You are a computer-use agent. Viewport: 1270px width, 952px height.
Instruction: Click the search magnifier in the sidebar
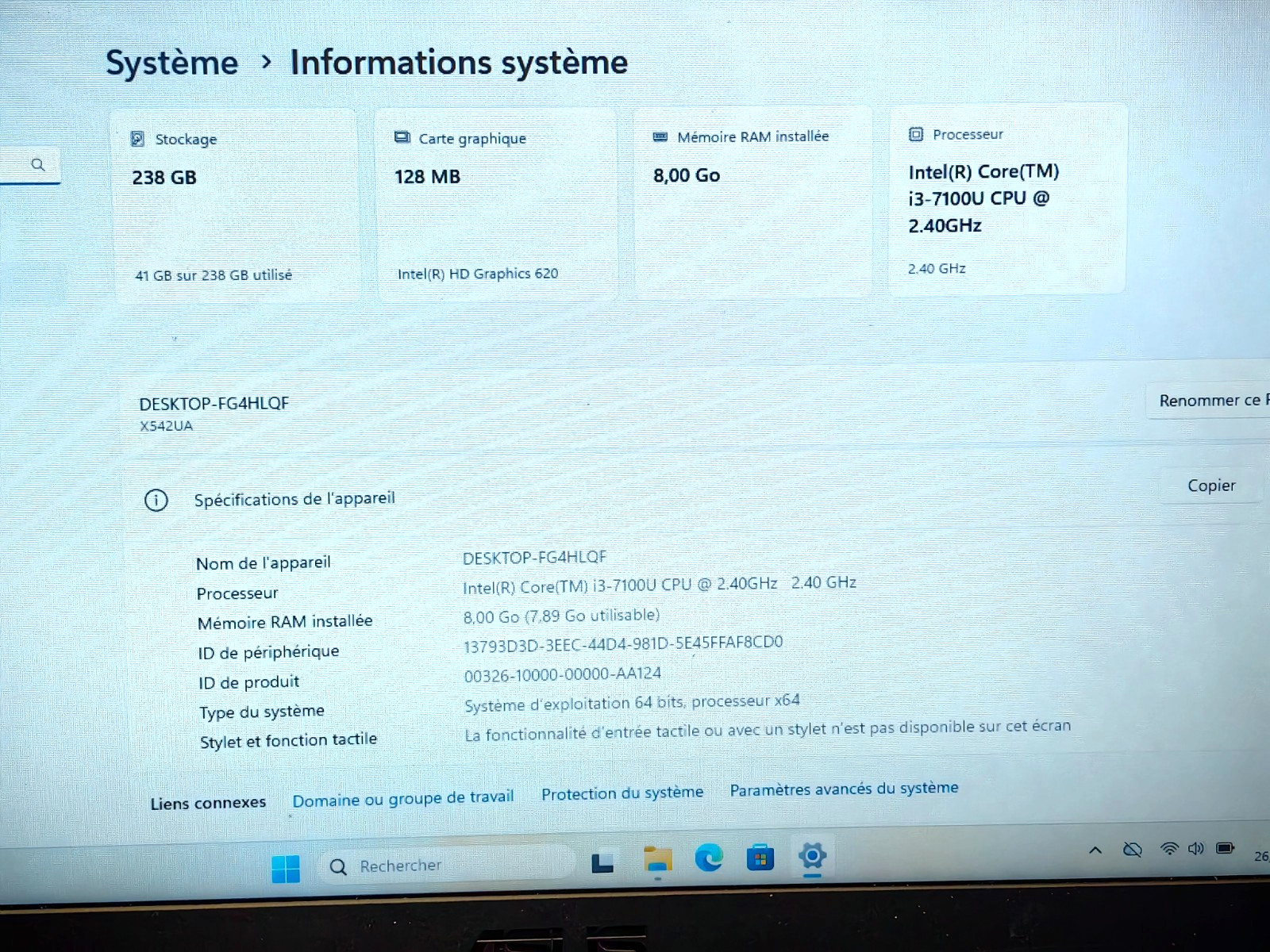[x=37, y=165]
